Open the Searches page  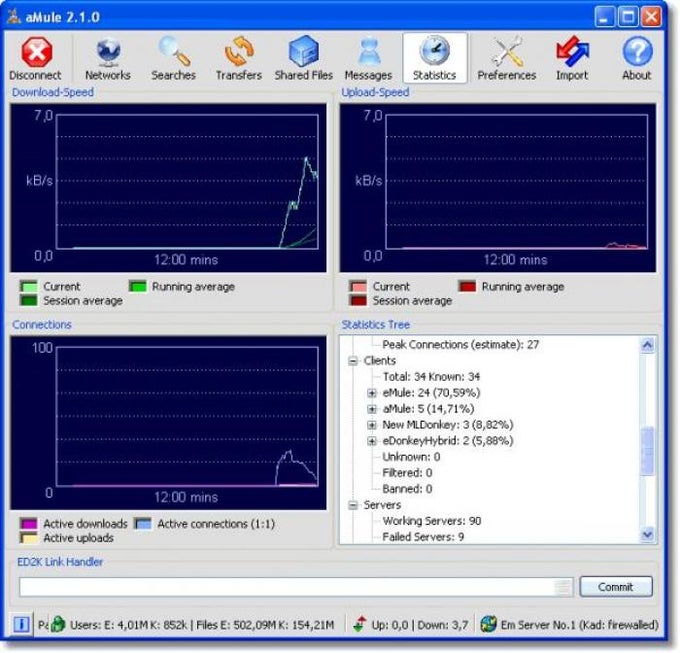173,58
